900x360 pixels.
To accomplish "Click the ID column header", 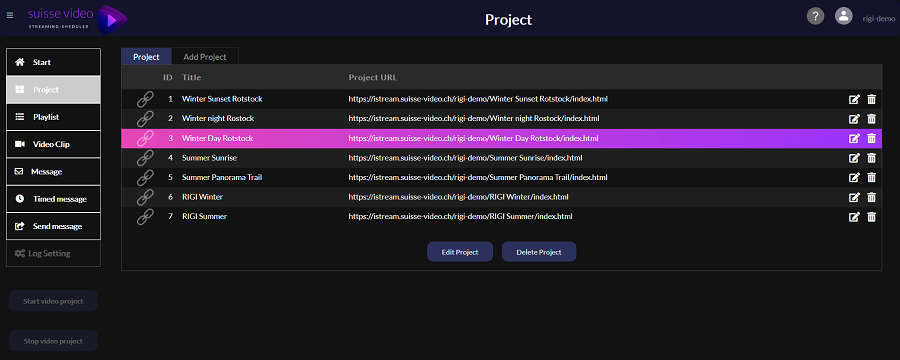I will (168, 77).
